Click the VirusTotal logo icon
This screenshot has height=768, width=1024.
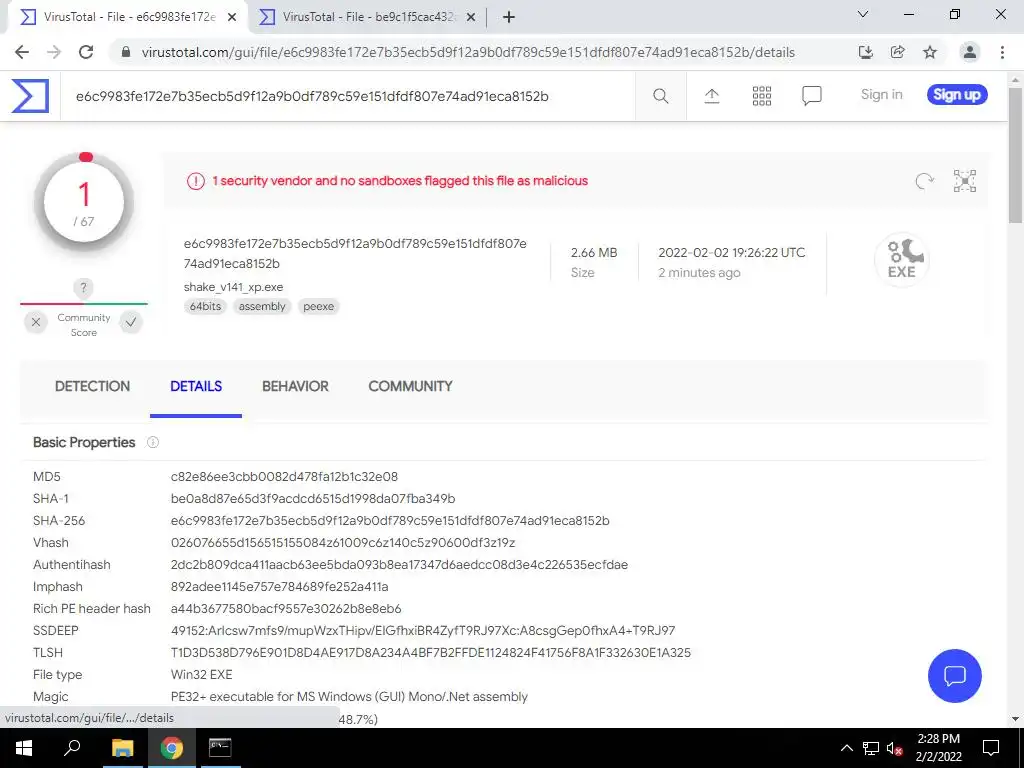point(30,96)
